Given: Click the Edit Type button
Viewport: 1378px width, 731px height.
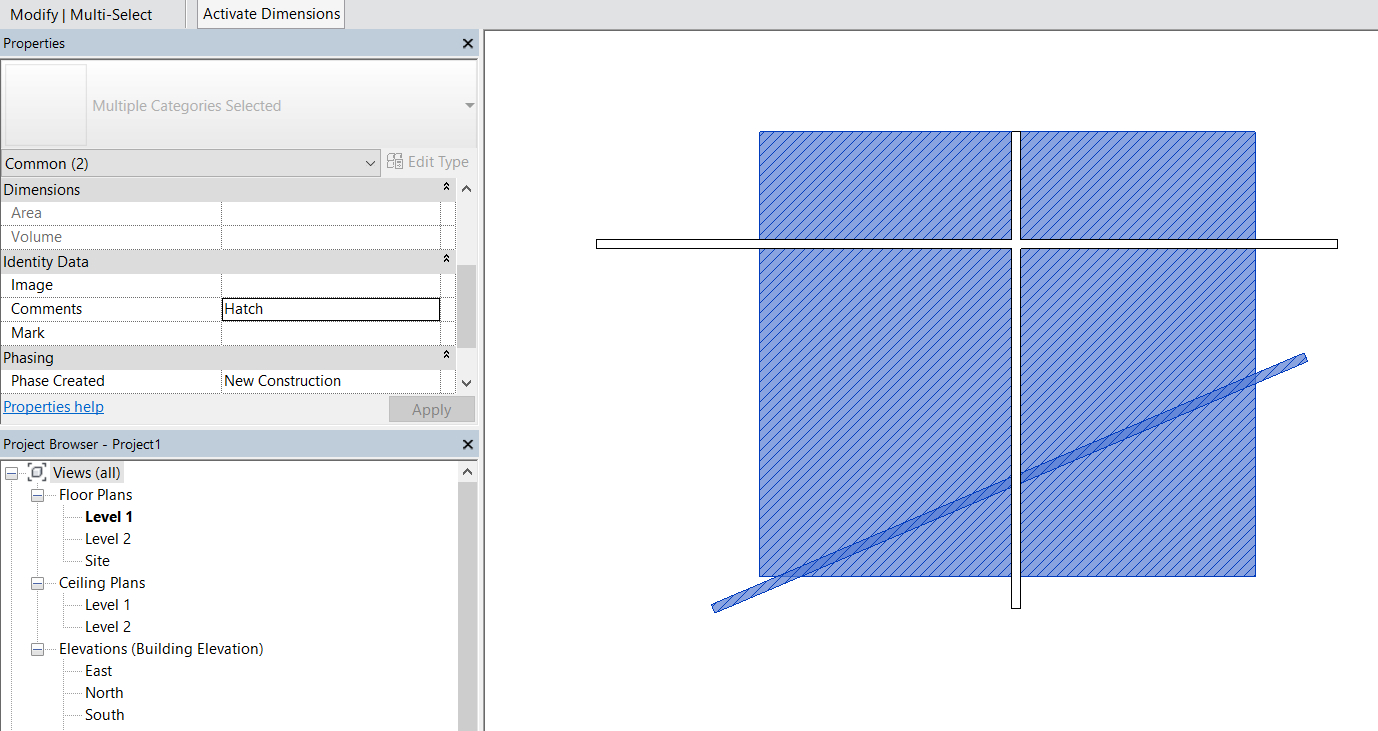Looking at the screenshot, I should 428,162.
